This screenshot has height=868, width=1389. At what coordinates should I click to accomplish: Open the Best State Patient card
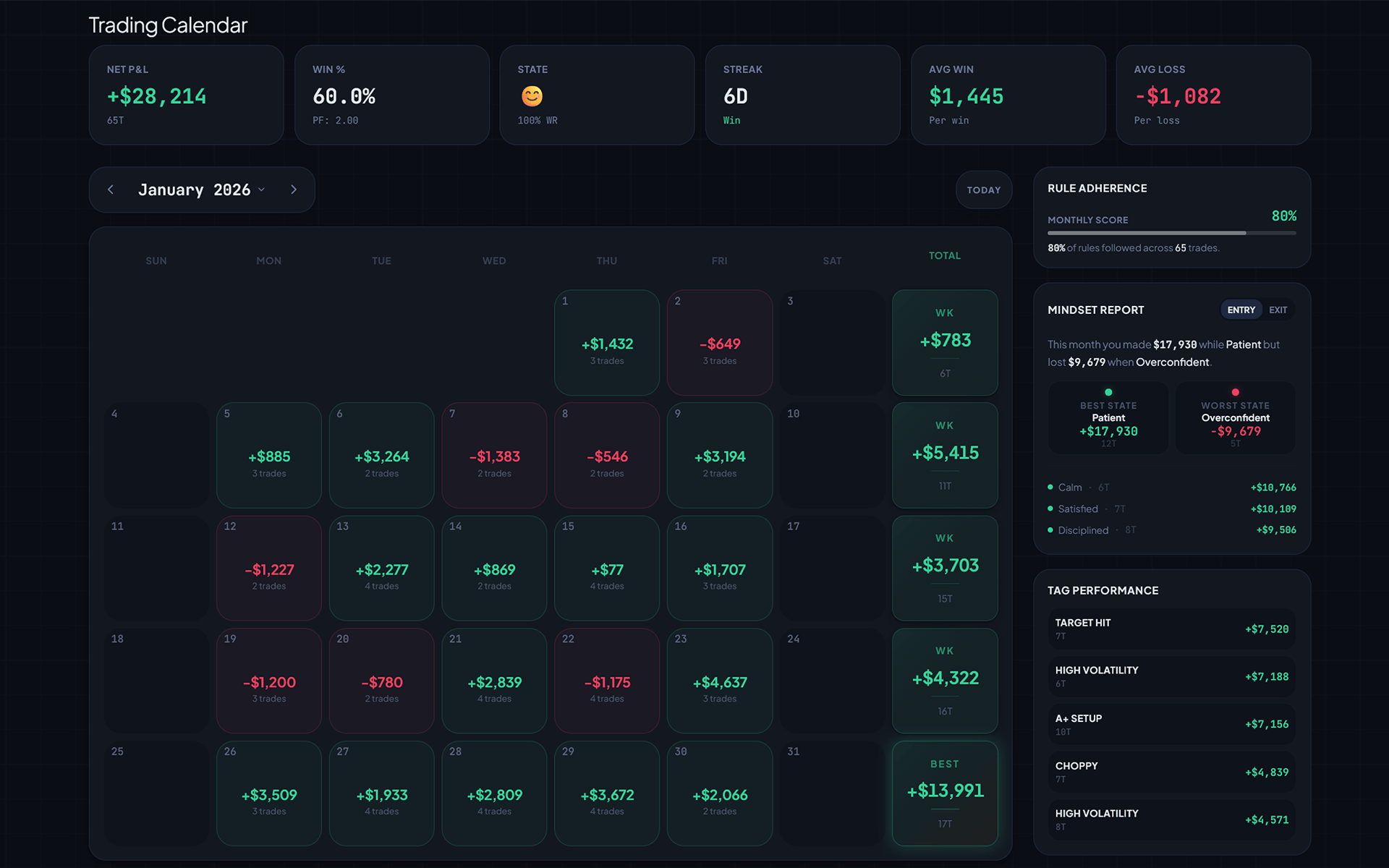point(1108,418)
